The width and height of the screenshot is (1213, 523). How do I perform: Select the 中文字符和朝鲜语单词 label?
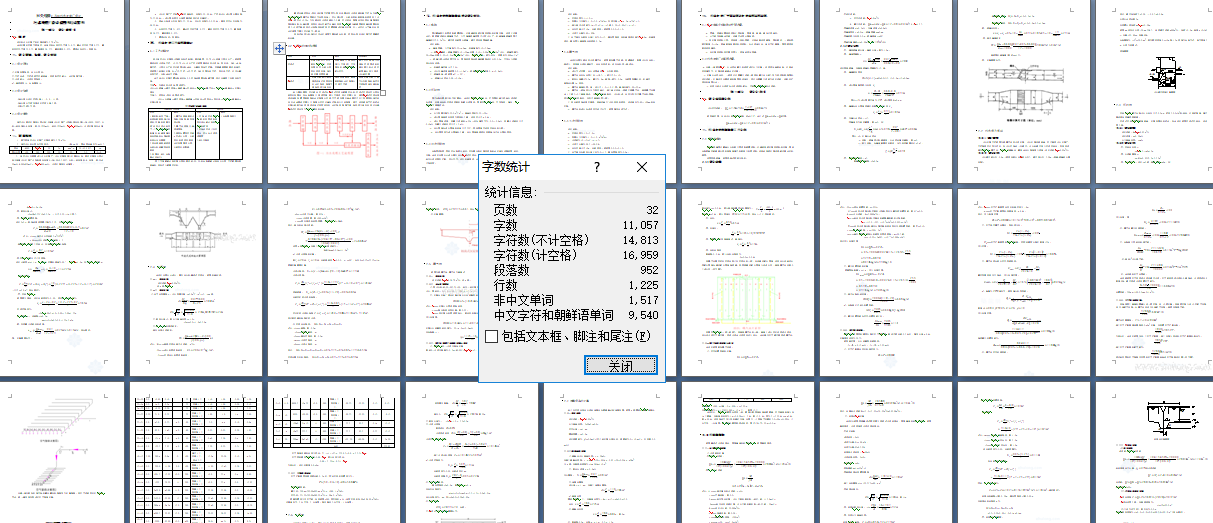coord(554,315)
